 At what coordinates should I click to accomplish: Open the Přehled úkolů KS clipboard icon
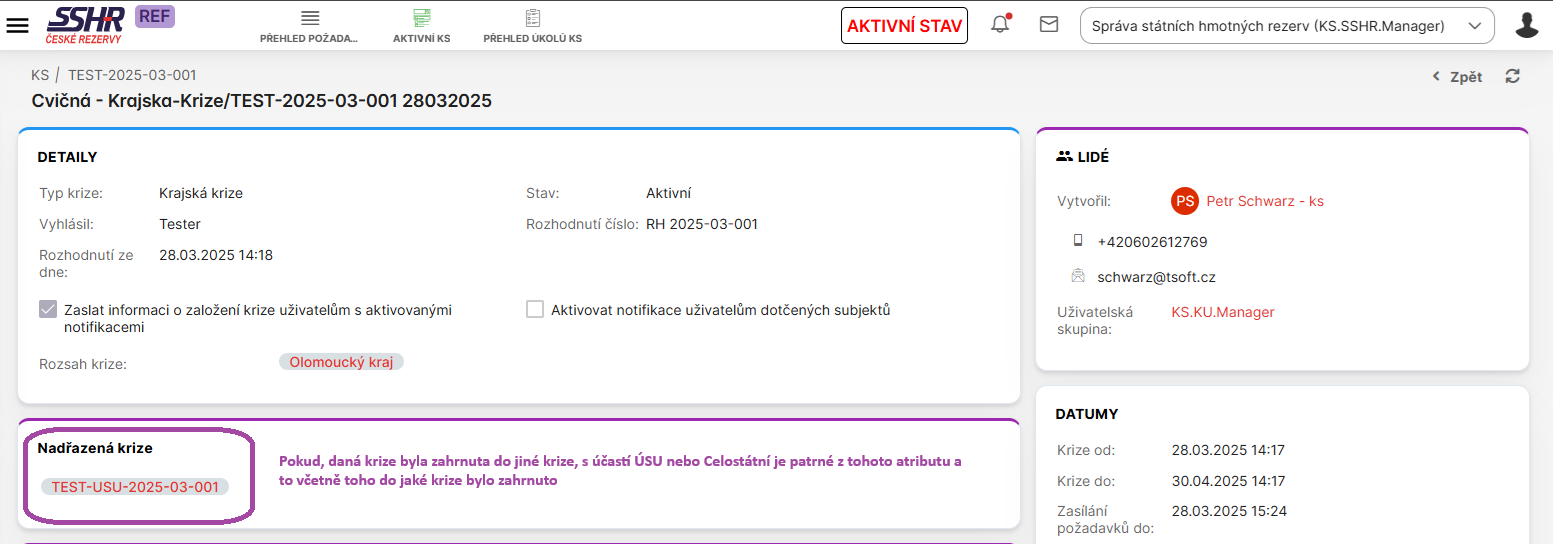click(x=532, y=19)
